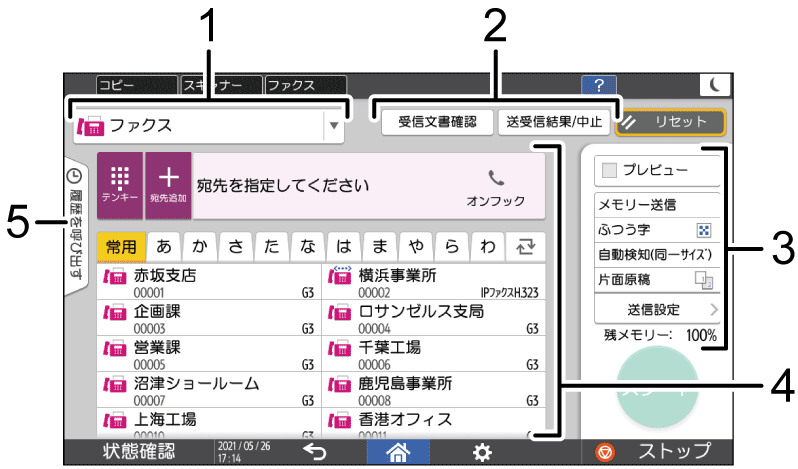Screen dimensions: 798x469
Task: Go to the Home screen
Action: (398, 452)
